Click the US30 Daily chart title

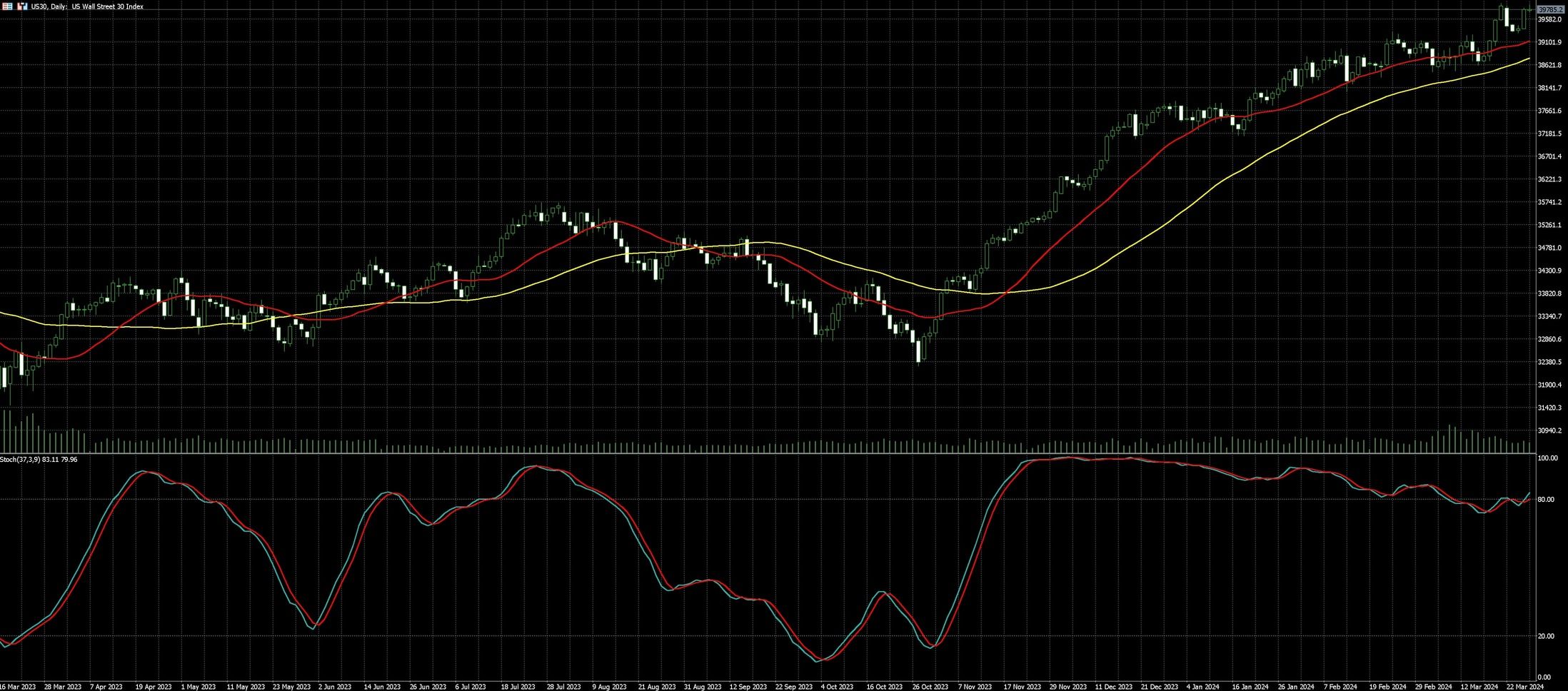click(87, 6)
